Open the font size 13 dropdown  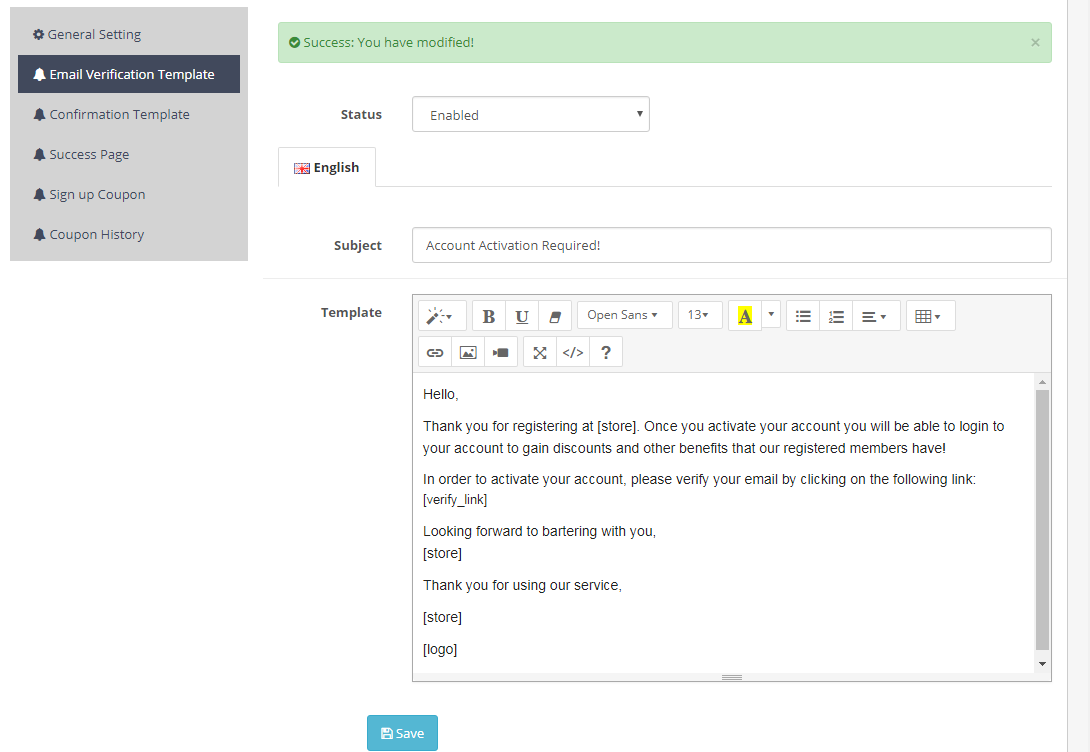point(700,315)
